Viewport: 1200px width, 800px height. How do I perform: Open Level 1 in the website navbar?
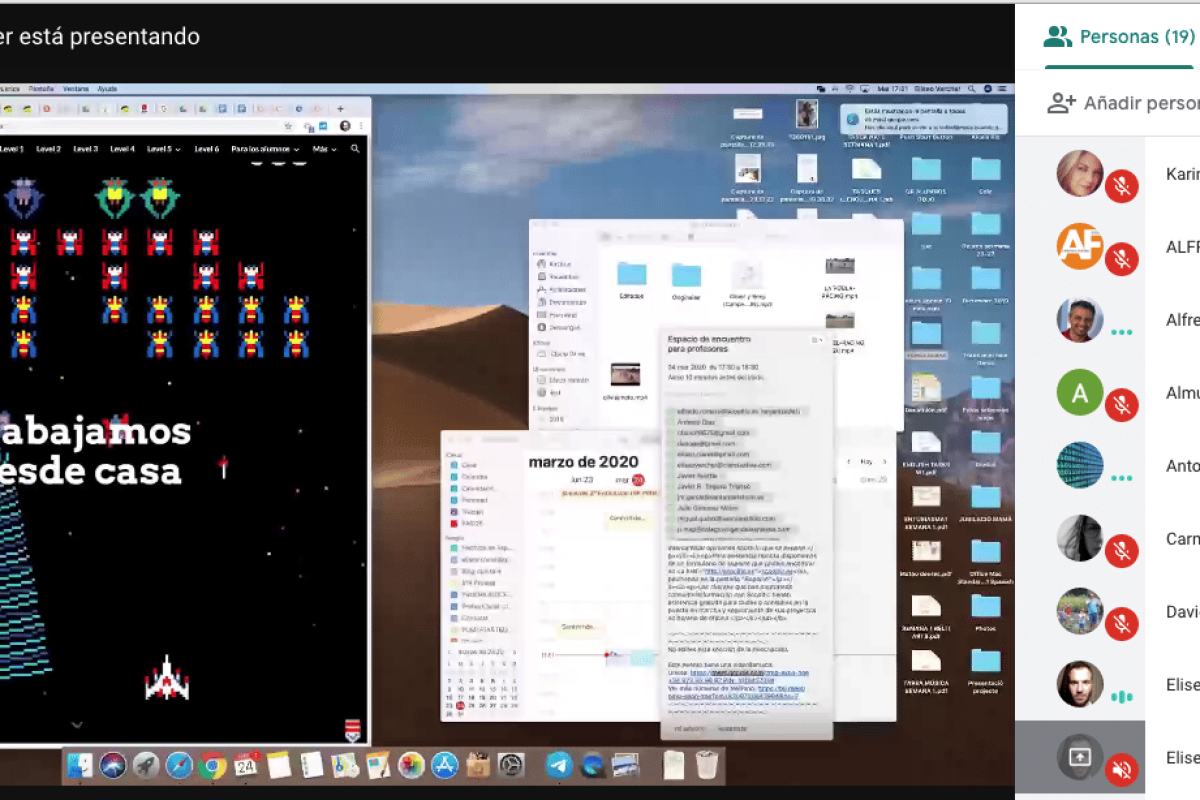pyautogui.click(x=11, y=149)
